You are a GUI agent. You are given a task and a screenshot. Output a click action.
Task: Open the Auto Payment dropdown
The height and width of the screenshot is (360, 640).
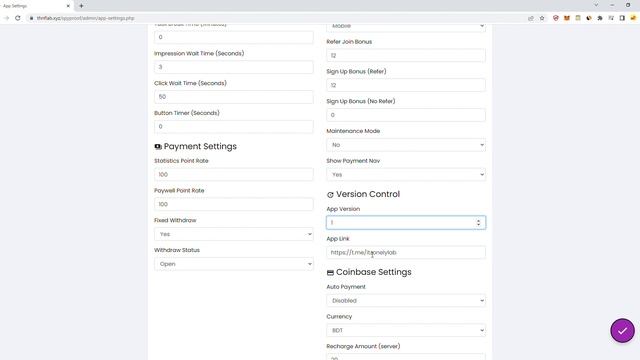[x=406, y=301]
